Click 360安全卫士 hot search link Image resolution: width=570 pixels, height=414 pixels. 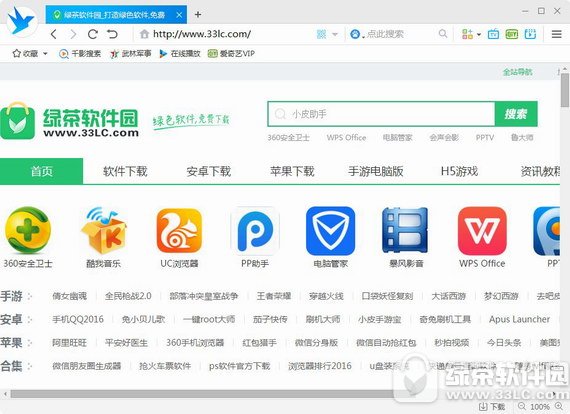click(x=289, y=138)
